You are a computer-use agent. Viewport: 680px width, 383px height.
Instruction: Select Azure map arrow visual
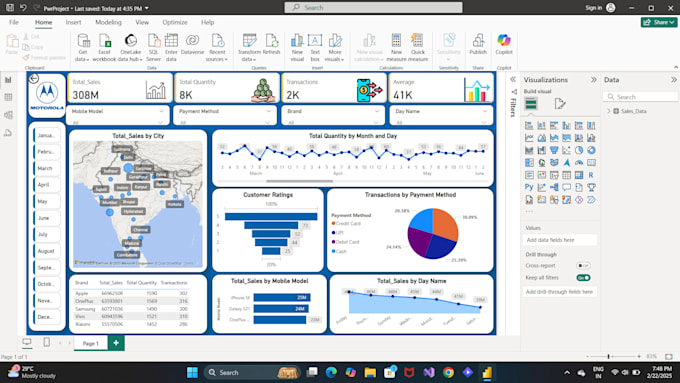(x=566, y=163)
